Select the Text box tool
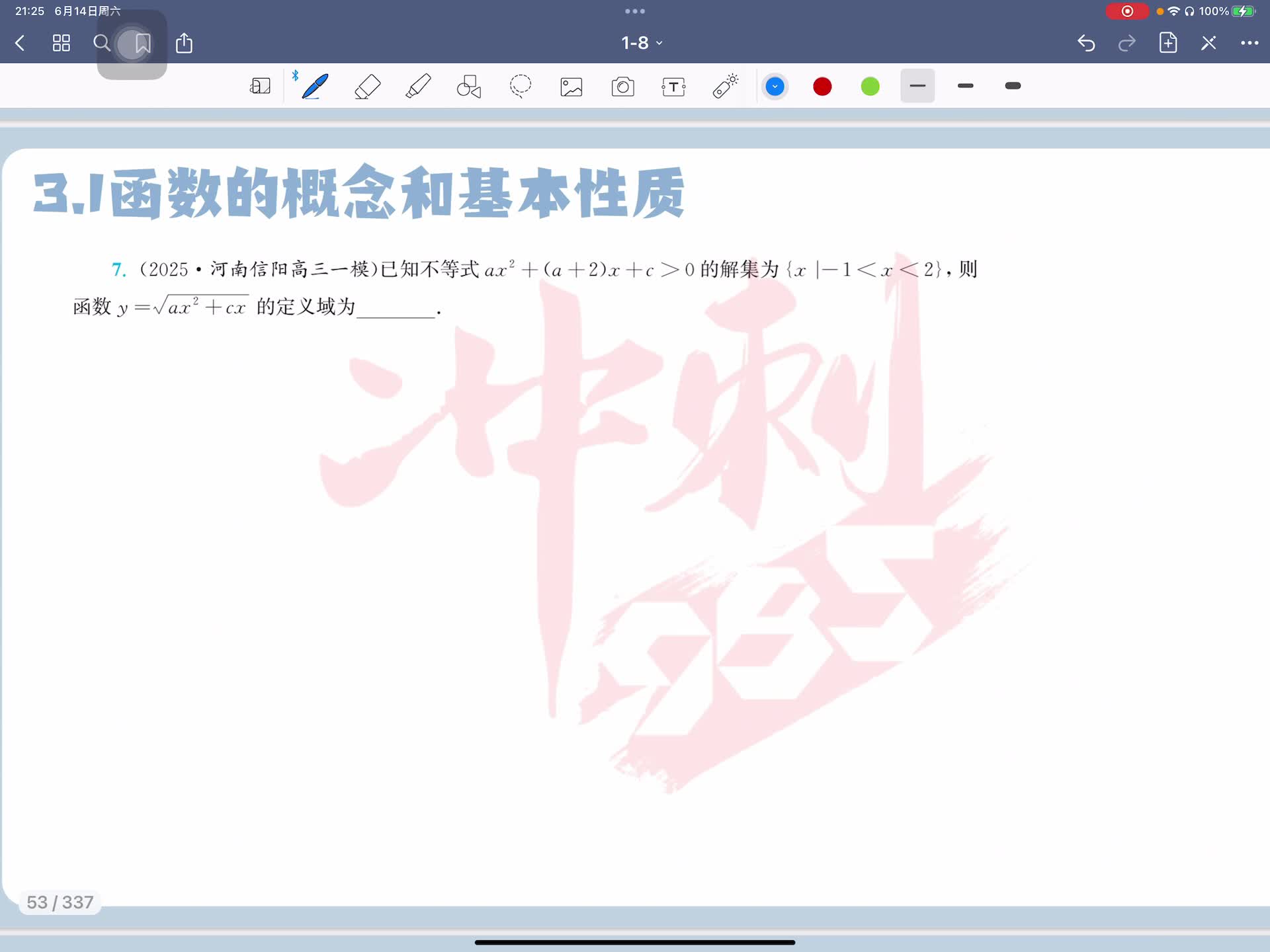Screen dimensions: 1270x952 coord(673,87)
